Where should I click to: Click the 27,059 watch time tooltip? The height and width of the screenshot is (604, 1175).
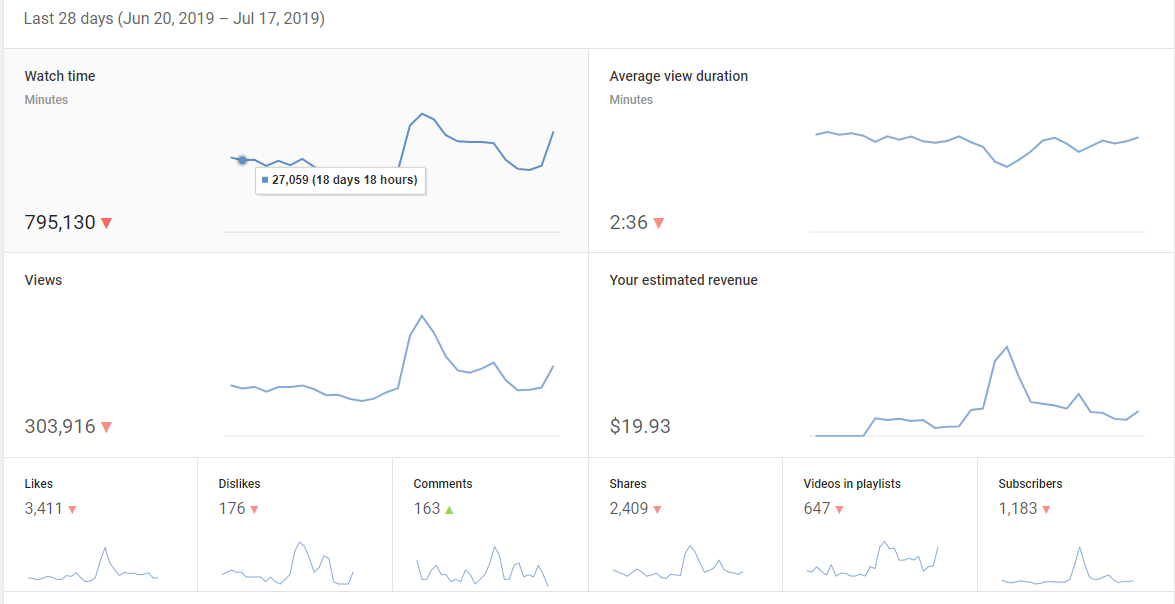(341, 180)
